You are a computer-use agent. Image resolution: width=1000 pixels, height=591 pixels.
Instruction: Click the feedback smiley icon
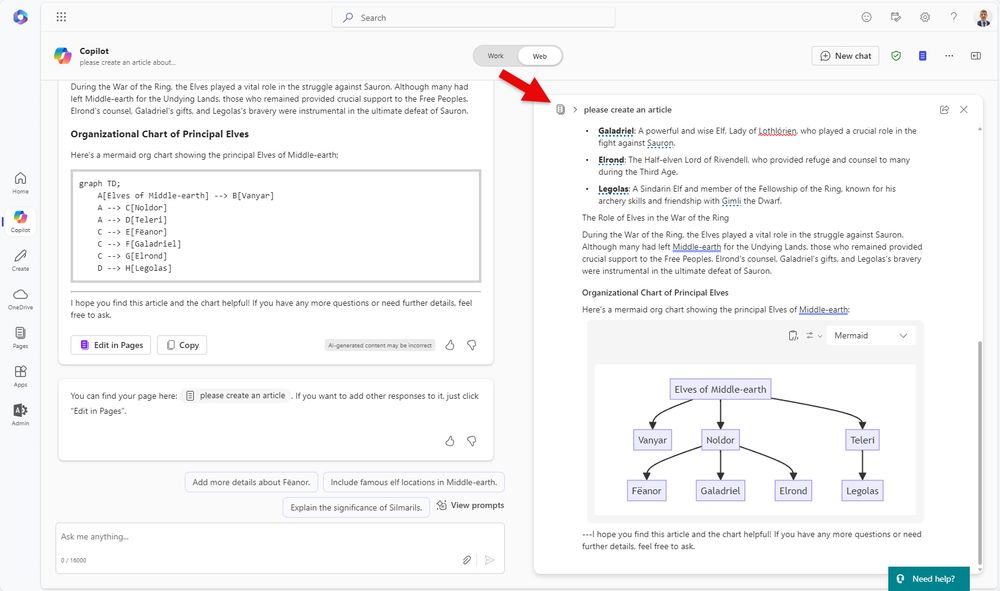[866, 17]
